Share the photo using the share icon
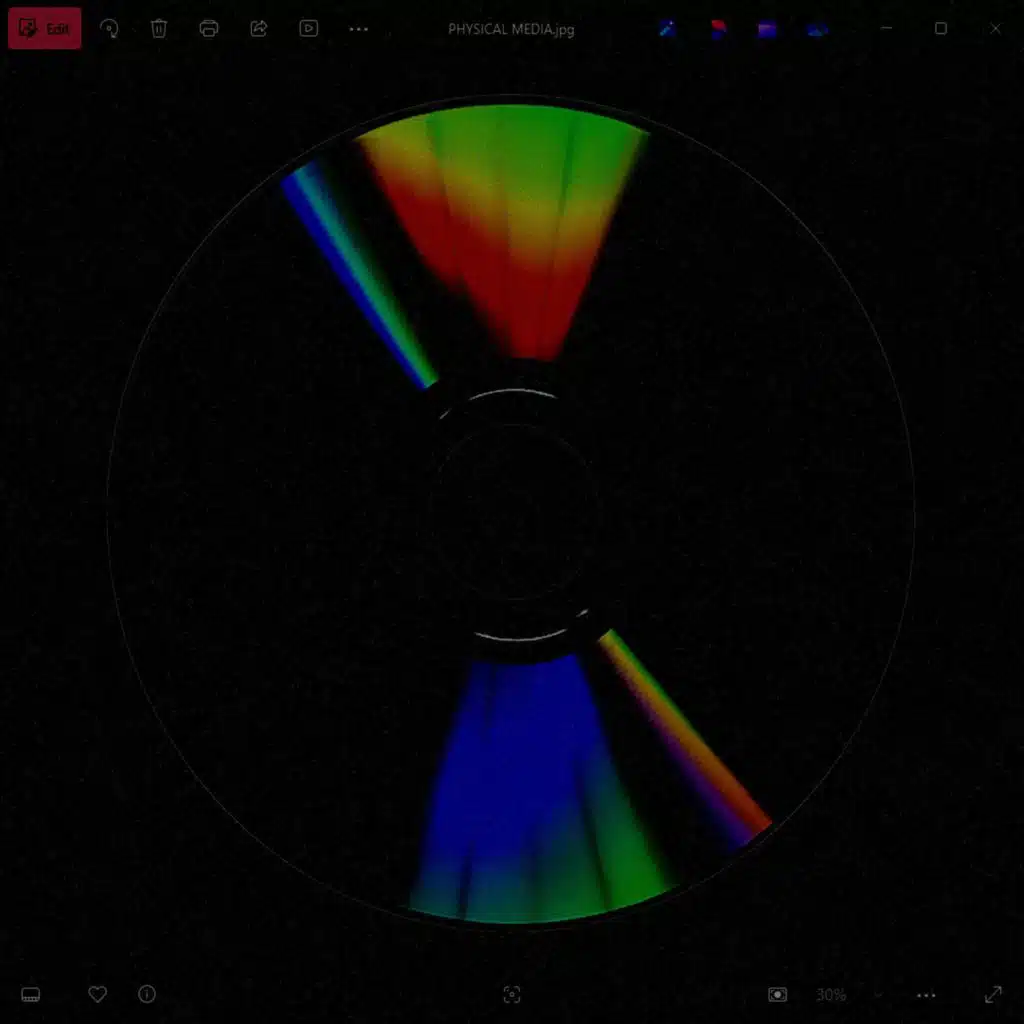Screen dimensions: 1024x1024 pos(259,29)
